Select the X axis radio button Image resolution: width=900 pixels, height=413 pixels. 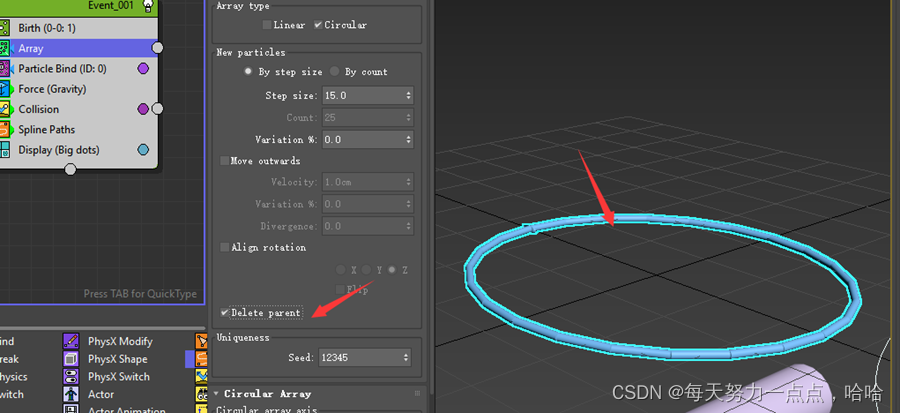coord(340,270)
